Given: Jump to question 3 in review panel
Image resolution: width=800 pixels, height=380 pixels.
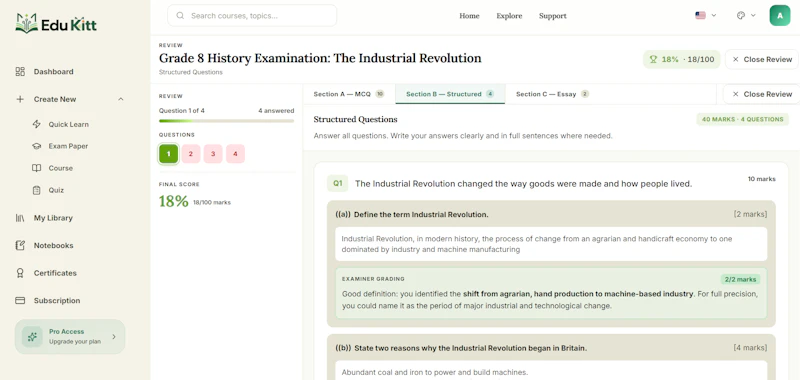Looking at the screenshot, I should point(213,154).
